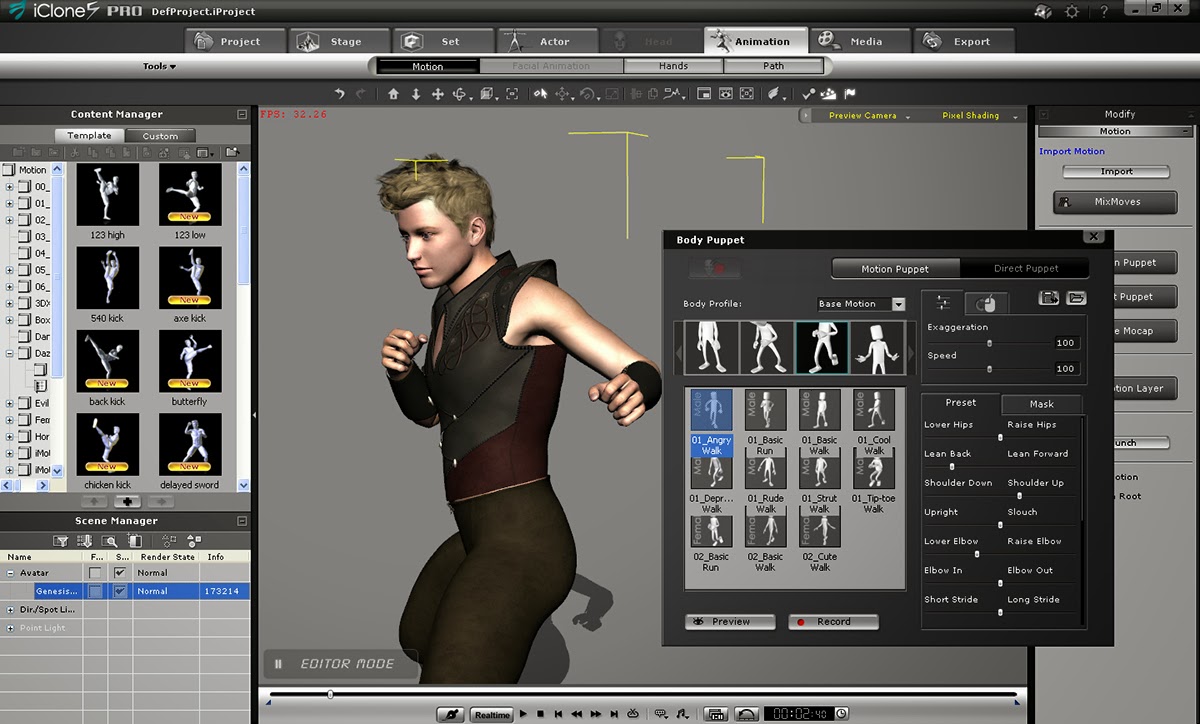Image resolution: width=1200 pixels, height=724 pixels.
Task: Open the Preview Camera dropdown
Action: (866, 115)
